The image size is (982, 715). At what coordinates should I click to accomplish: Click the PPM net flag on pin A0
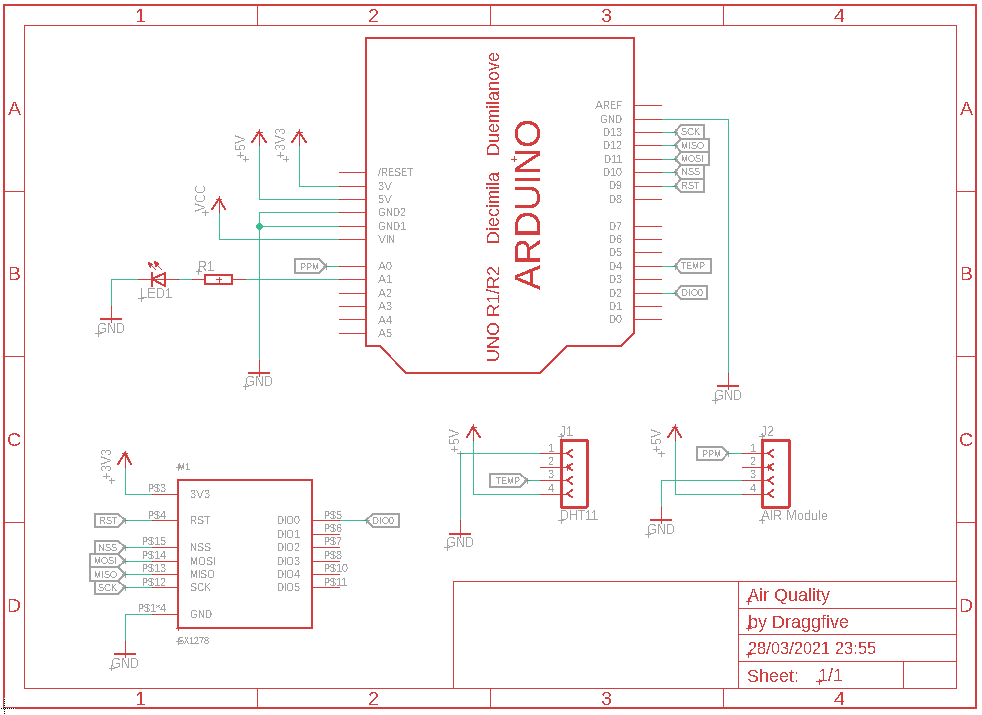pyautogui.click(x=310, y=266)
